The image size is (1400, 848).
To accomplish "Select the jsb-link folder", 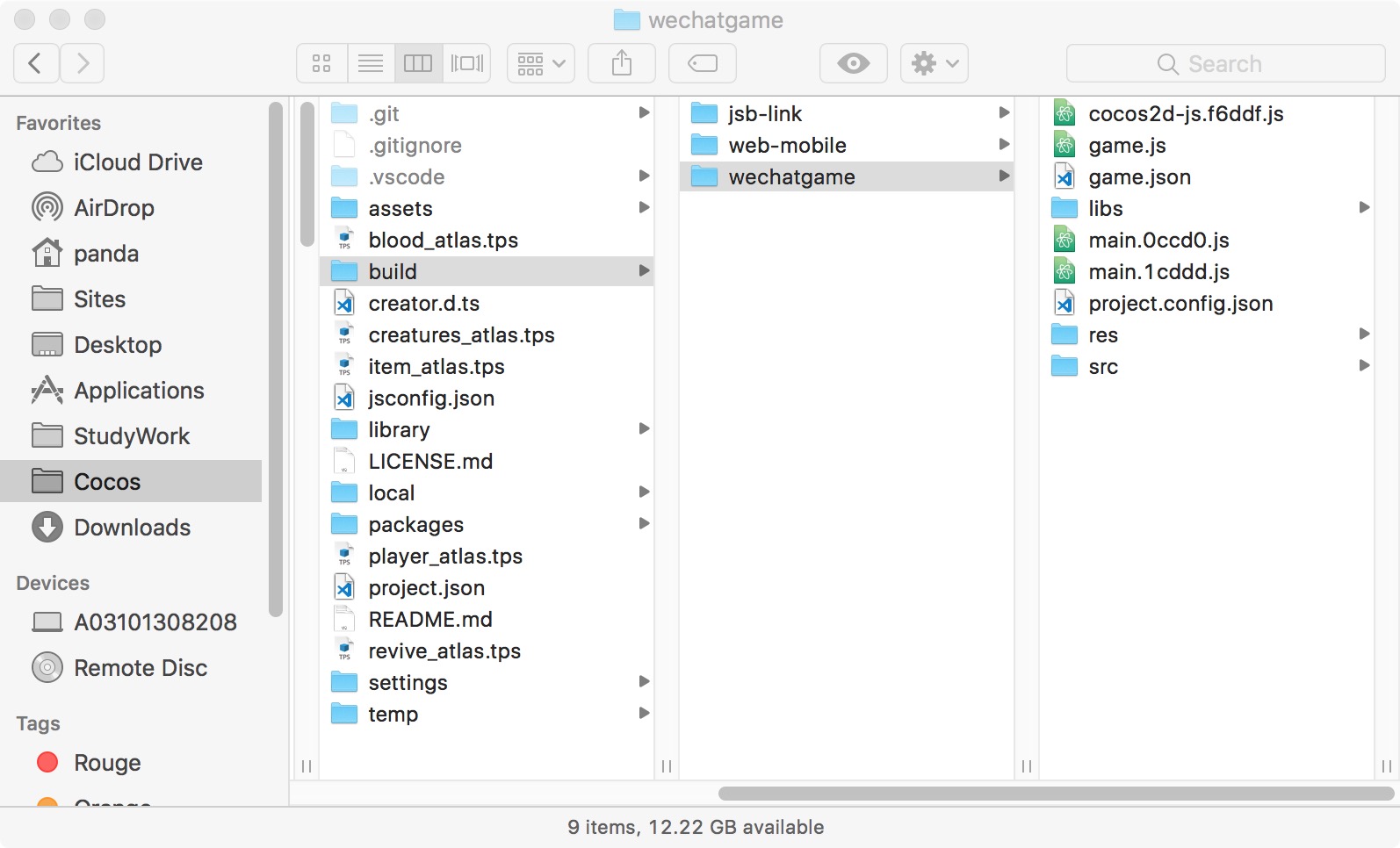I will (847, 113).
